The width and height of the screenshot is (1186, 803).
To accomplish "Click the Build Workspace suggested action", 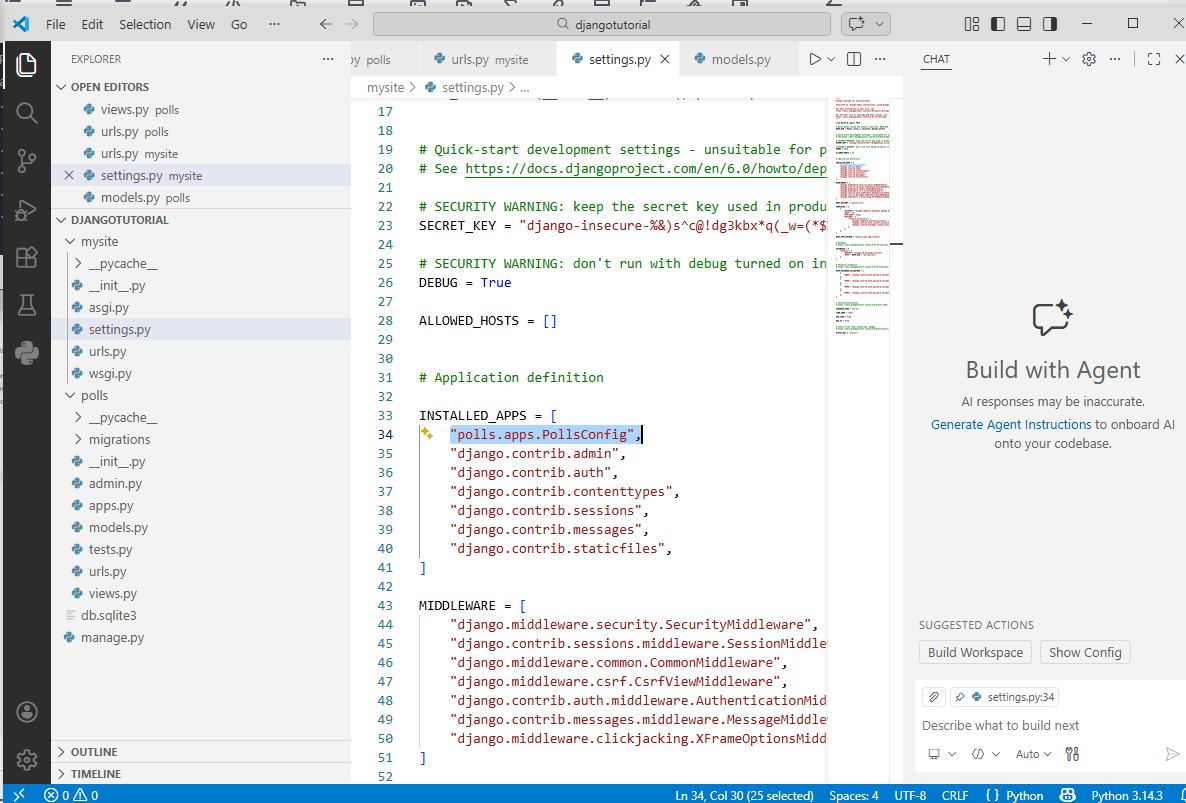I will tap(975, 652).
